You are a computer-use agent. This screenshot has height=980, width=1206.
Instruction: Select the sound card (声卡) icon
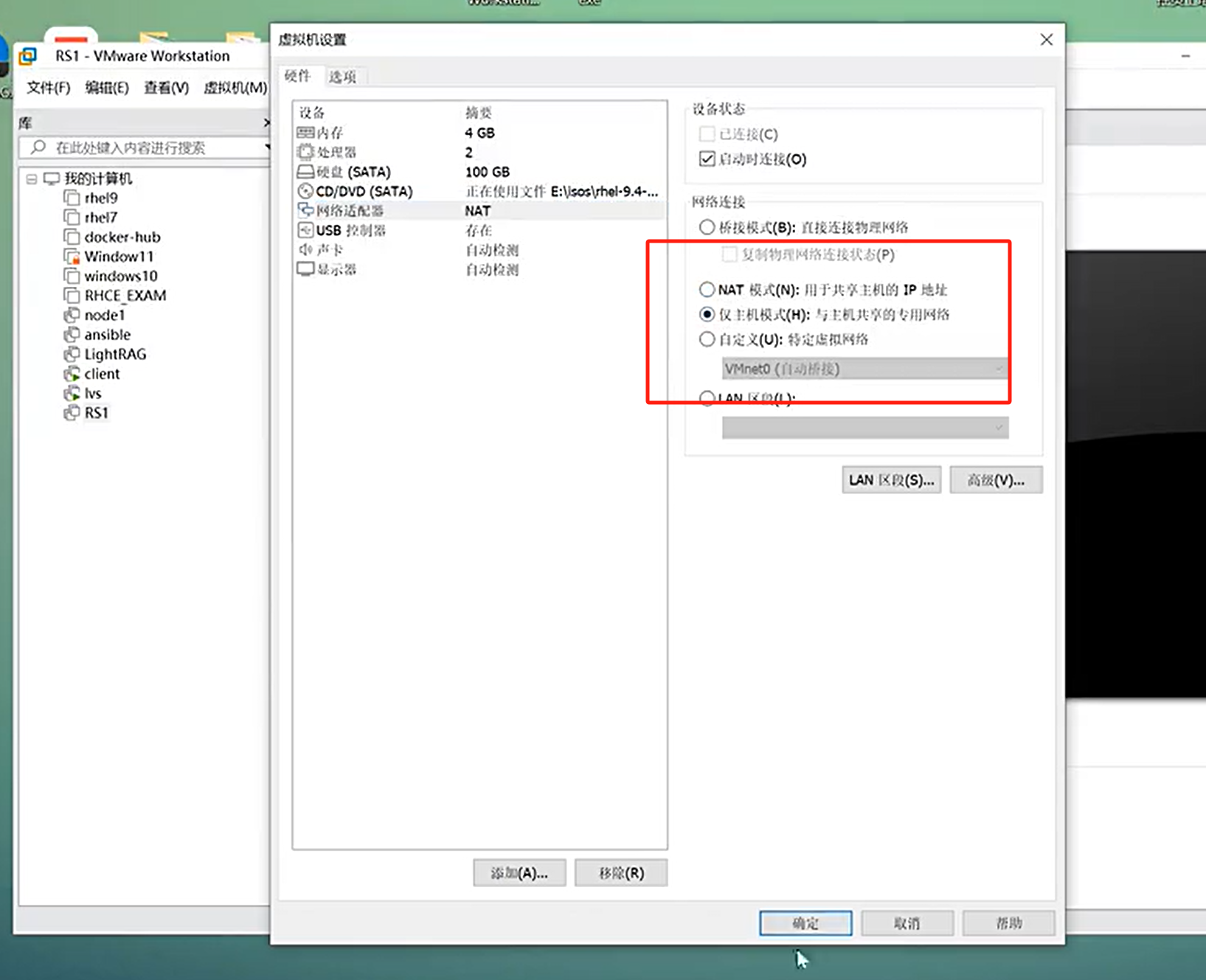(x=305, y=249)
